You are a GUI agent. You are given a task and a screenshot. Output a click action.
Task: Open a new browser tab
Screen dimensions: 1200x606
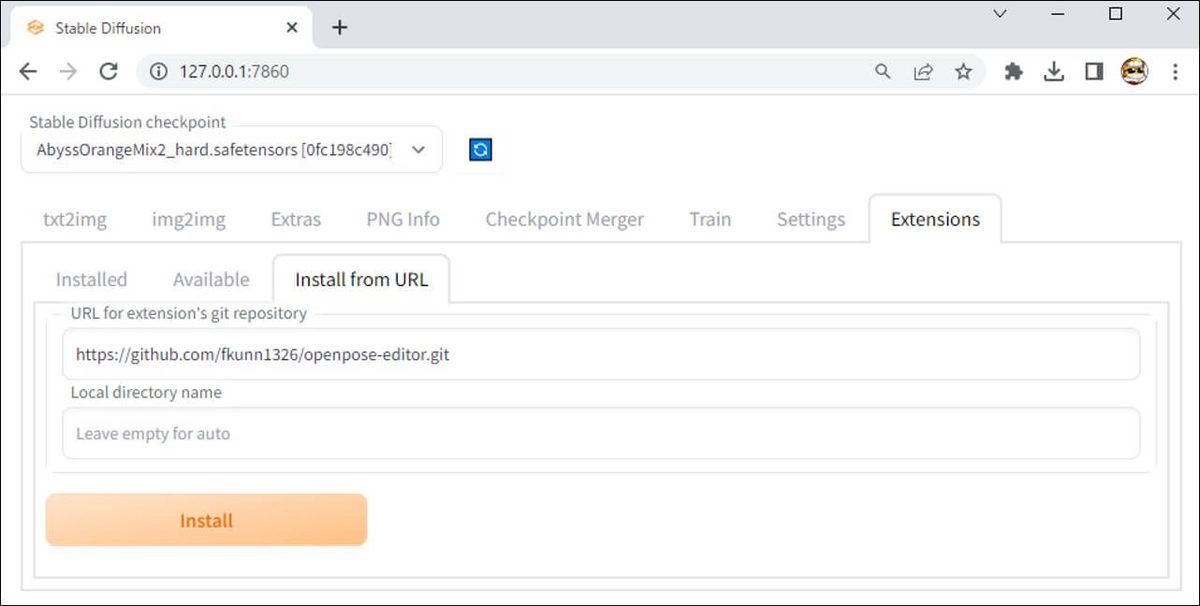(x=340, y=27)
